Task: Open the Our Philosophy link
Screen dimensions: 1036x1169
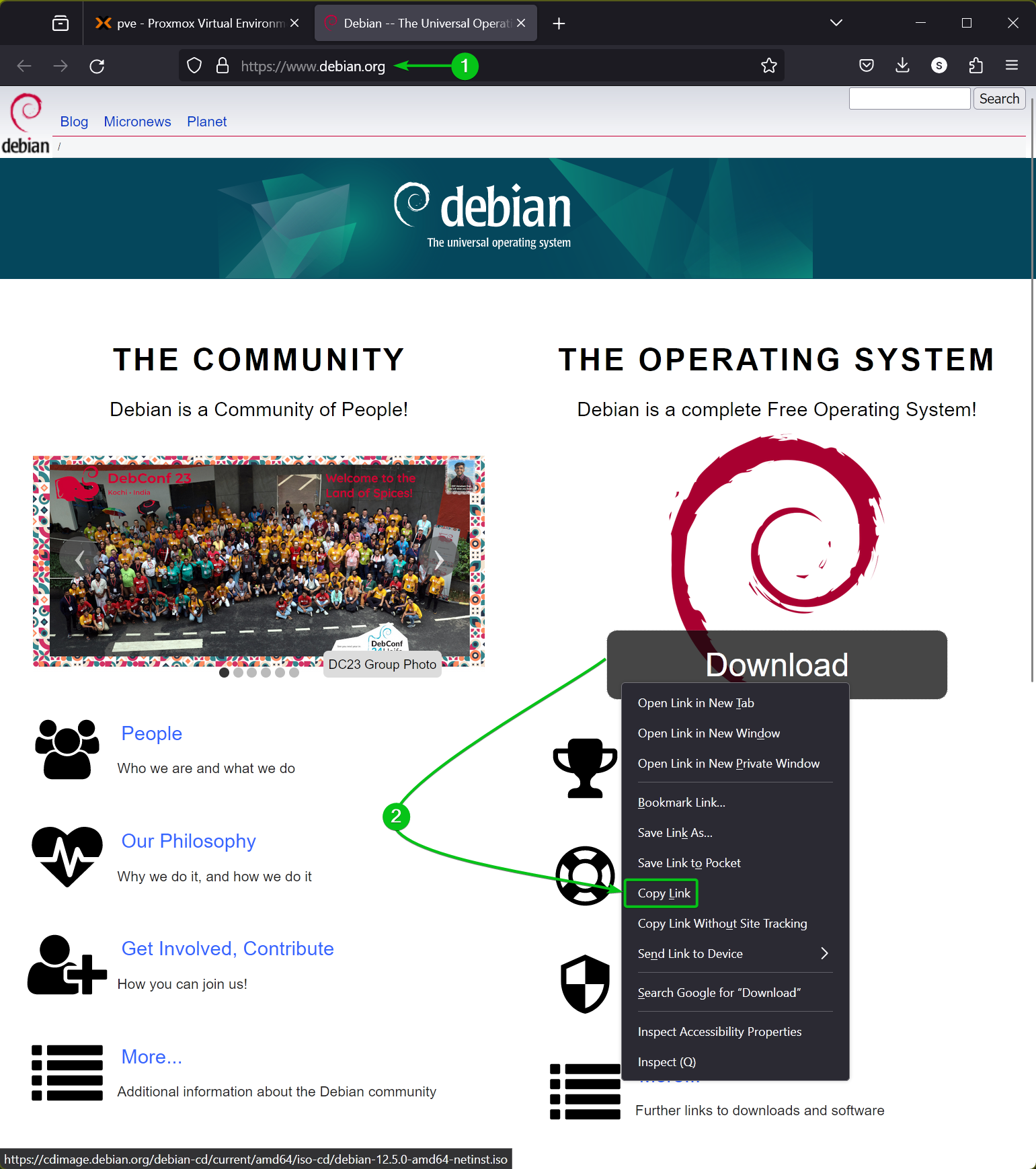Action: (x=188, y=841)
